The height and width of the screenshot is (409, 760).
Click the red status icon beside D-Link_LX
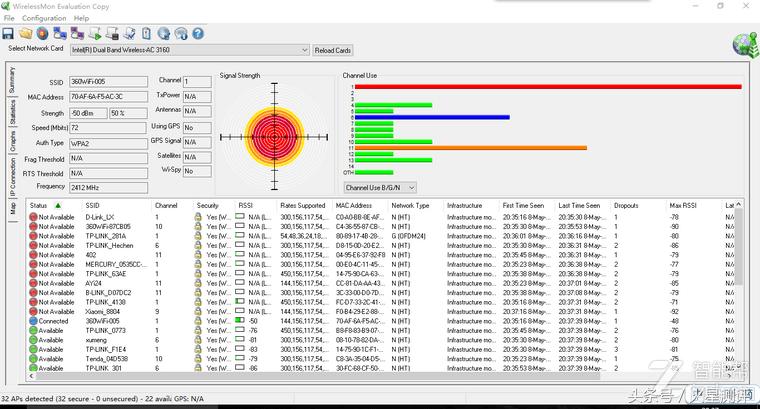[x=33, y=217]
